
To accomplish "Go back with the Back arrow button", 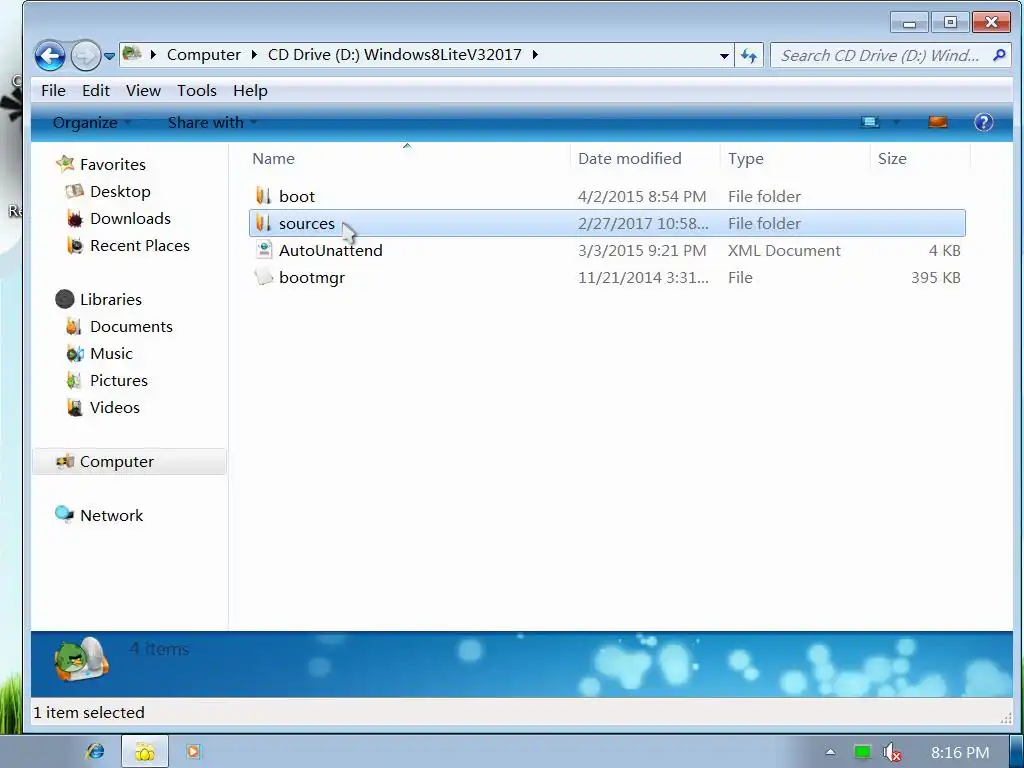I will 50,55.
